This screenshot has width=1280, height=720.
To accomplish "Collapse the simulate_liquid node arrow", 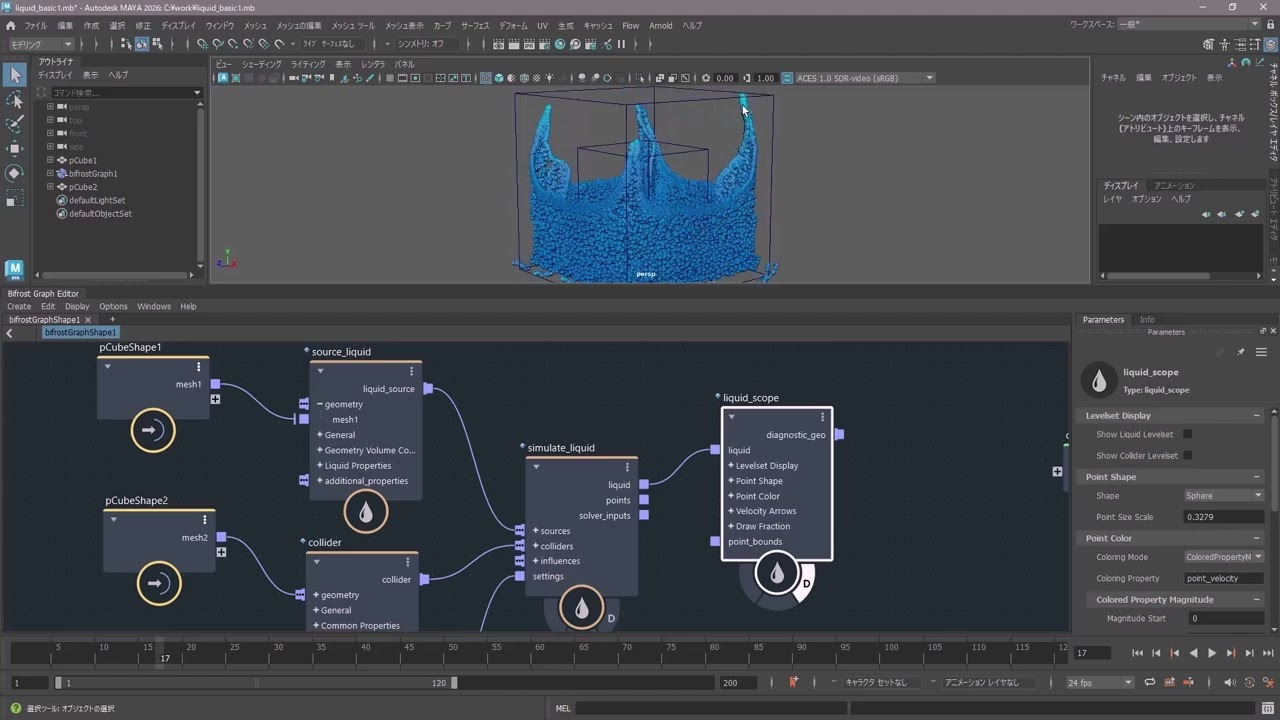I will [536, 467].
